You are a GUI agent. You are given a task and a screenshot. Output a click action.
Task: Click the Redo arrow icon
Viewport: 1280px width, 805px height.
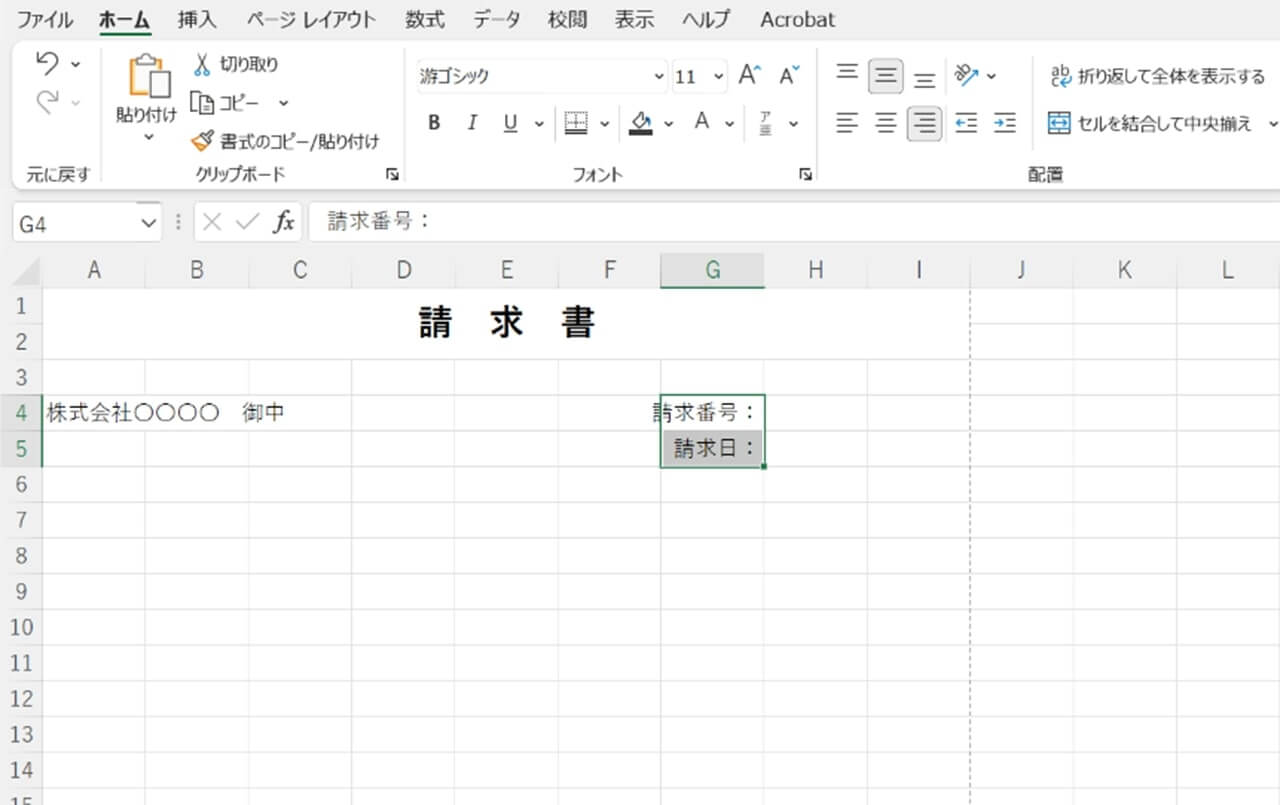pyautogui.click(x=47, y=101)
